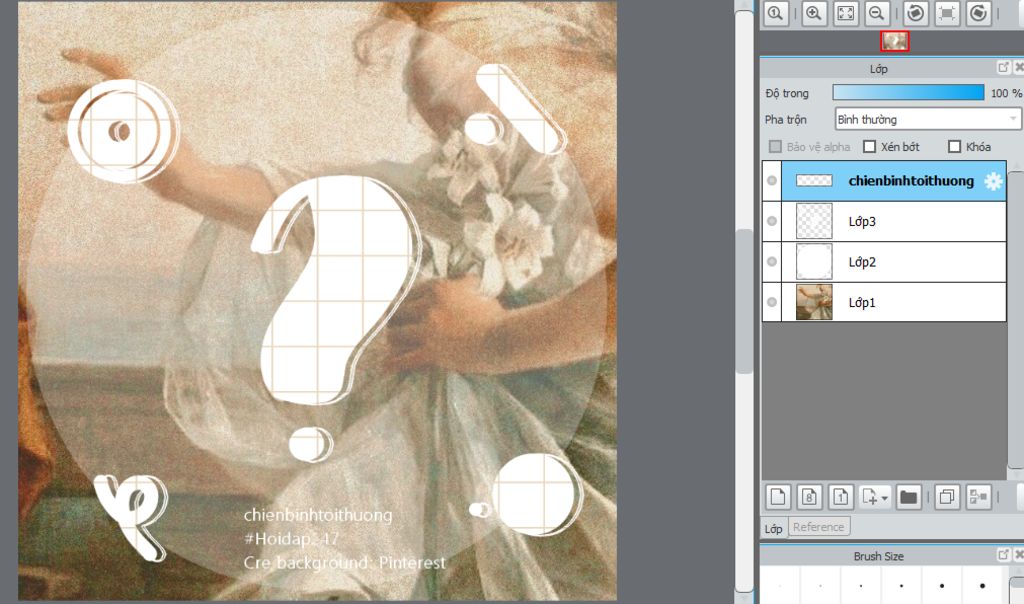Reset zoom to 100% with magnifier icon
Image resolution: width=1024 pixels, height=604 pixels.
click(776, 14)
